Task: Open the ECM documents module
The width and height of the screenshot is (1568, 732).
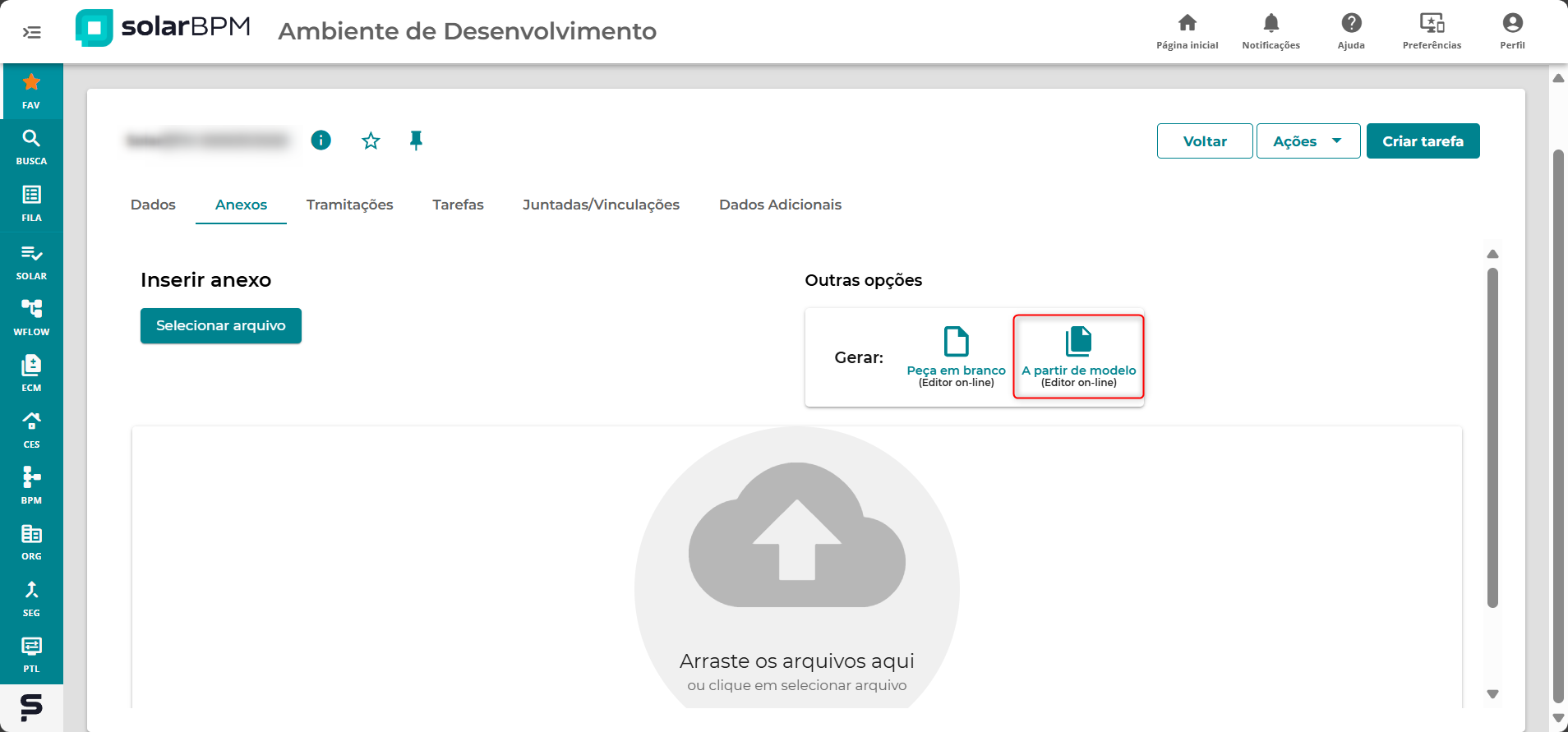Action: click(31, 373)
